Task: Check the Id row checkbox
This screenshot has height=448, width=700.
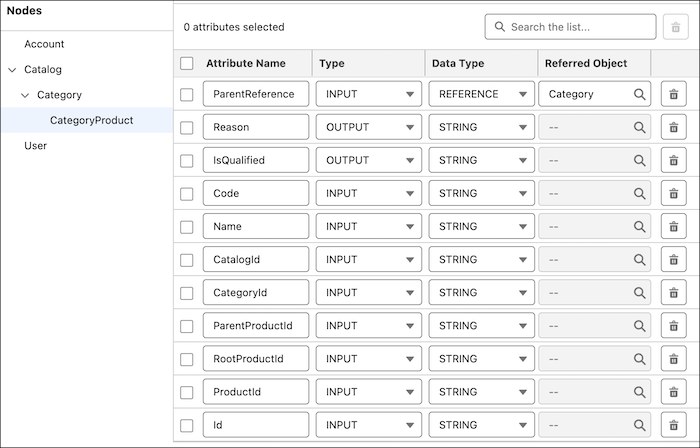Action: [x=187, y=425]
